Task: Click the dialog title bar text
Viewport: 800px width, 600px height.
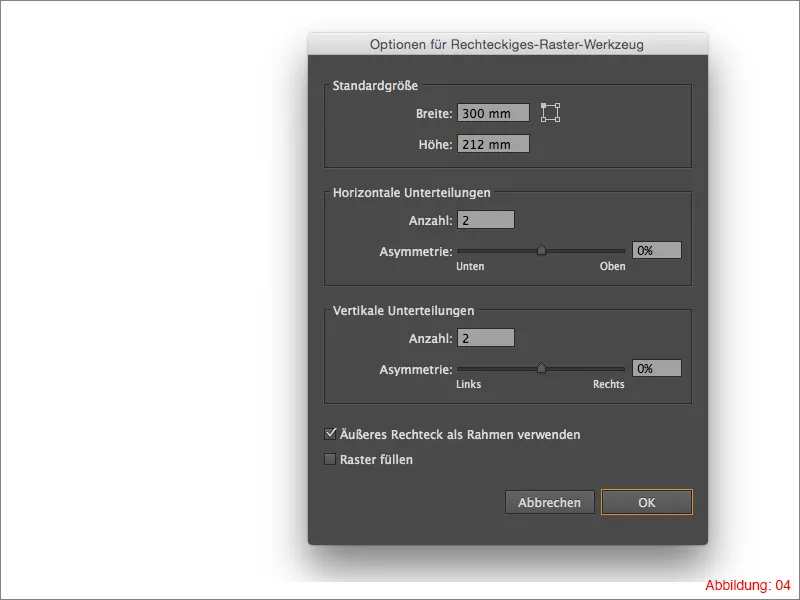Action: 507,45
